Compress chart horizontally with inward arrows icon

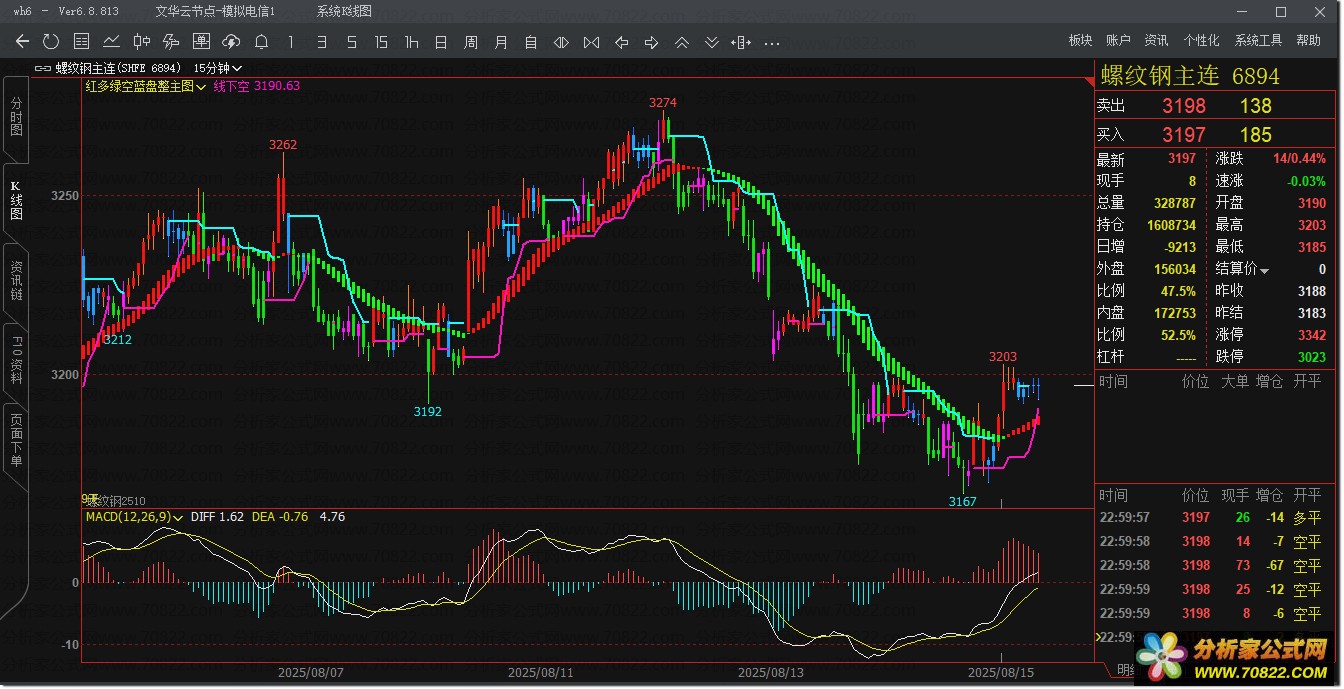click(x=591, y=42)
